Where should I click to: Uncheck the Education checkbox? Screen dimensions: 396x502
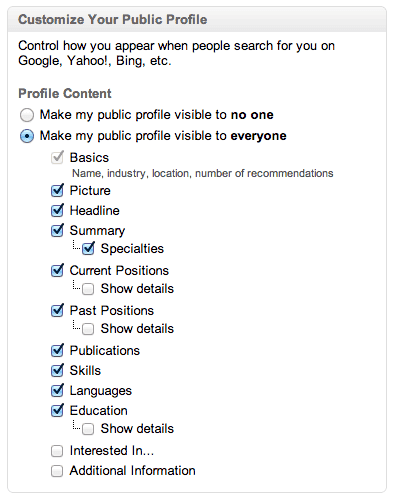(x=57, y=411)
